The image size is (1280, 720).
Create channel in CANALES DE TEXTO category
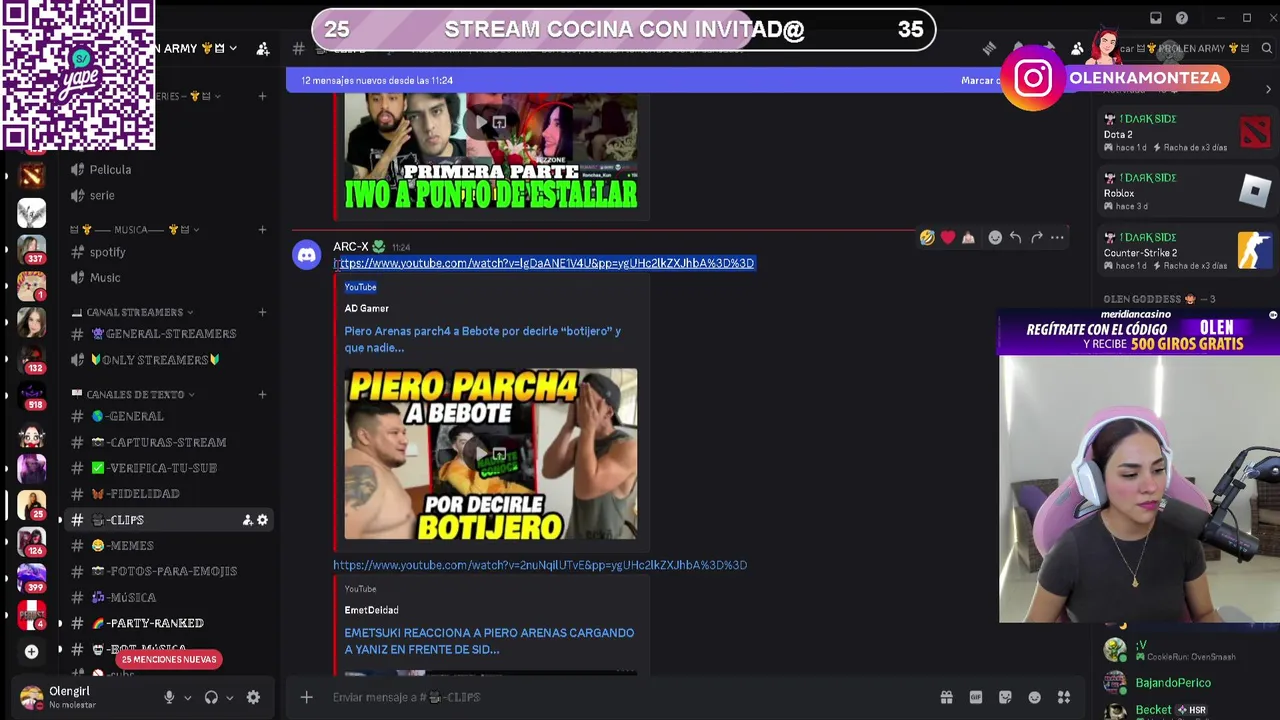coord(262,394)
